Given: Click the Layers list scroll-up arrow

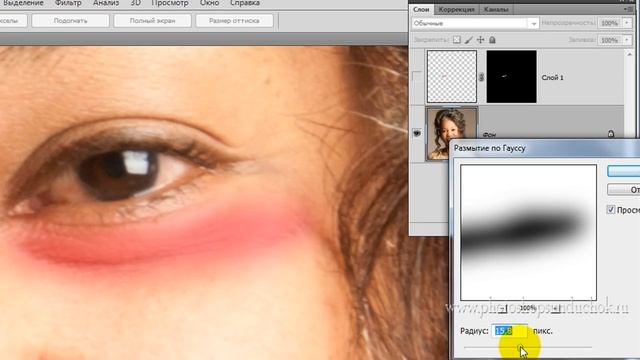Looking at the screenshot, I should pos(629,54).
